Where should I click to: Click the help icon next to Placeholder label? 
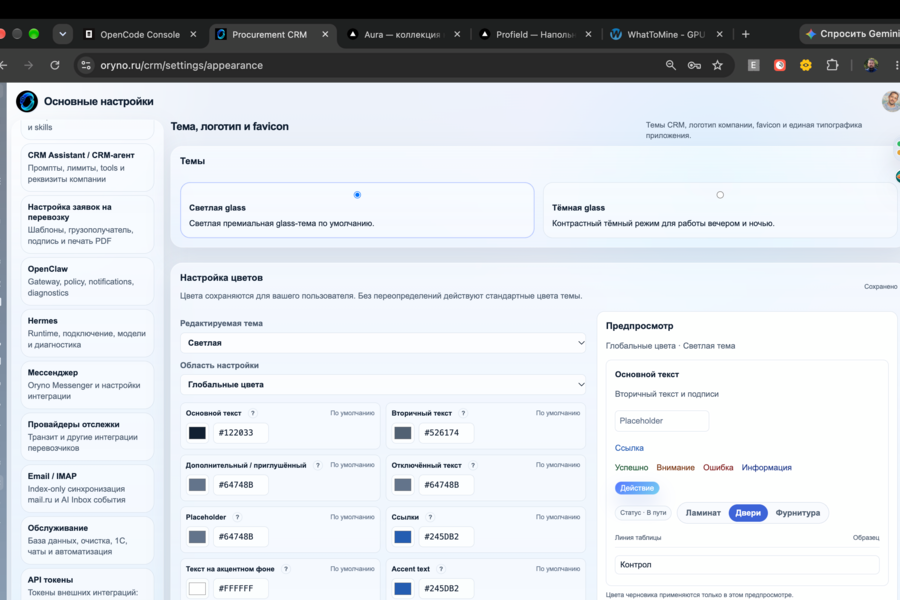[237, 517]
